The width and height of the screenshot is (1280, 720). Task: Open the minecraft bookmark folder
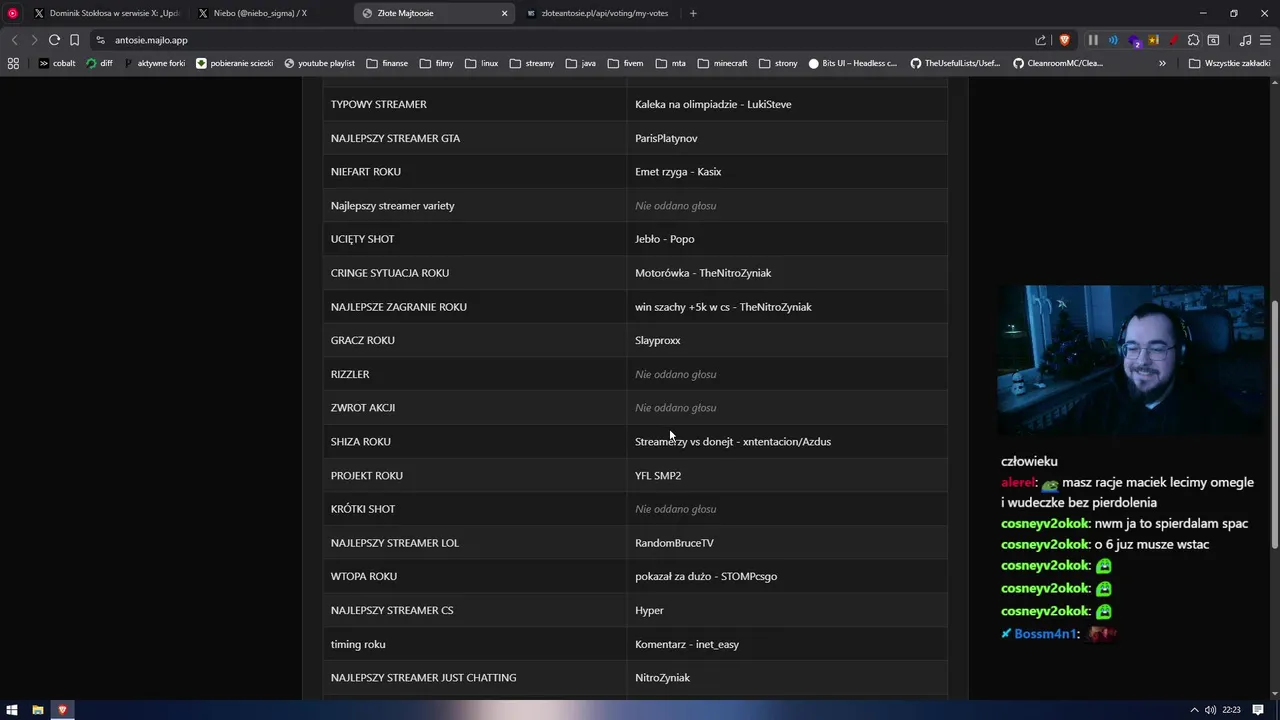pos(725,63)
